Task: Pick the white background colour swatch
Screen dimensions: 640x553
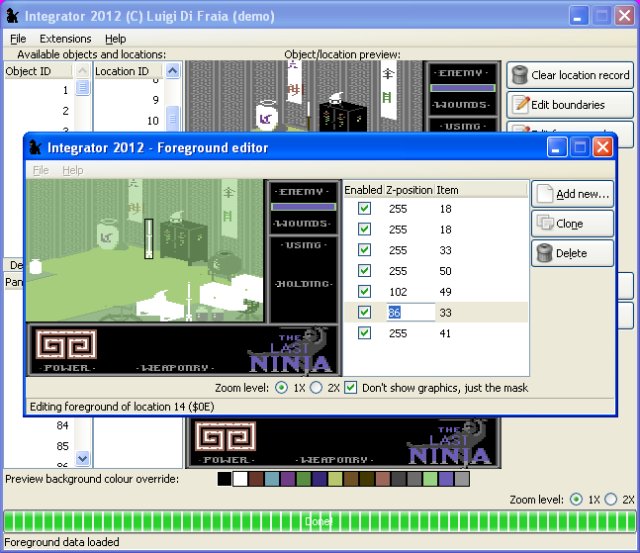Action: pos(240,479)
